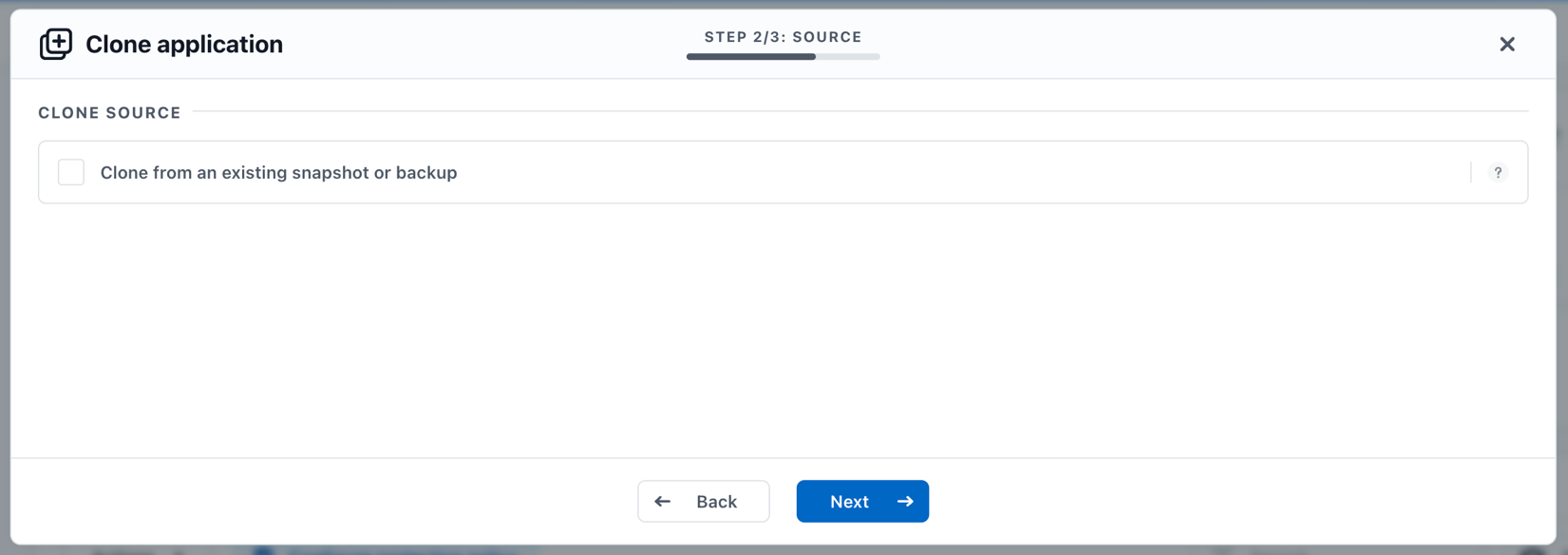Close the Clone application dialog

[1506, 44]
